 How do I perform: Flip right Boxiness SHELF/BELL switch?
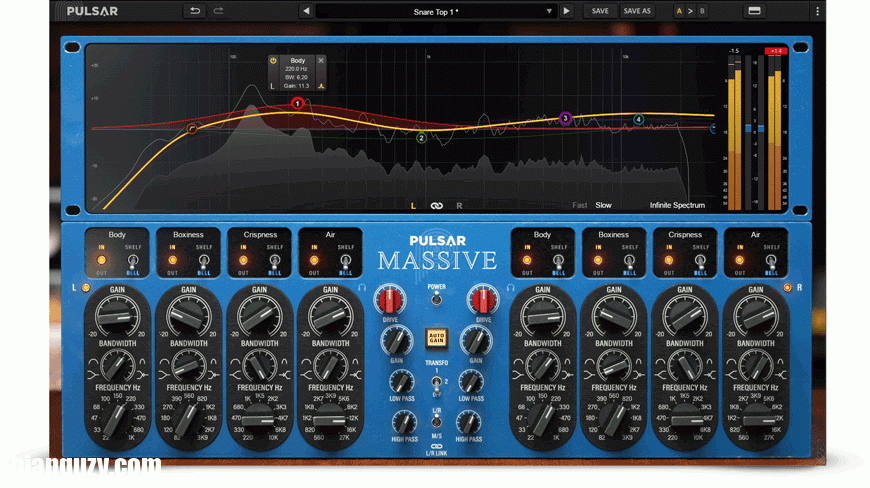pyautogui.click(x=629, y=260)
